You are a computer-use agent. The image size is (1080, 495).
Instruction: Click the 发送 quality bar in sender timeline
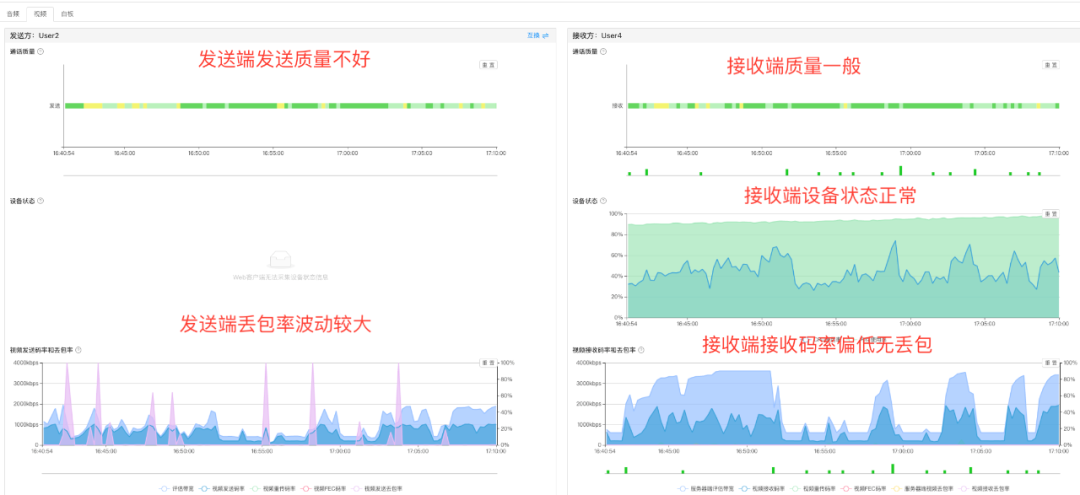pos(280,105)
